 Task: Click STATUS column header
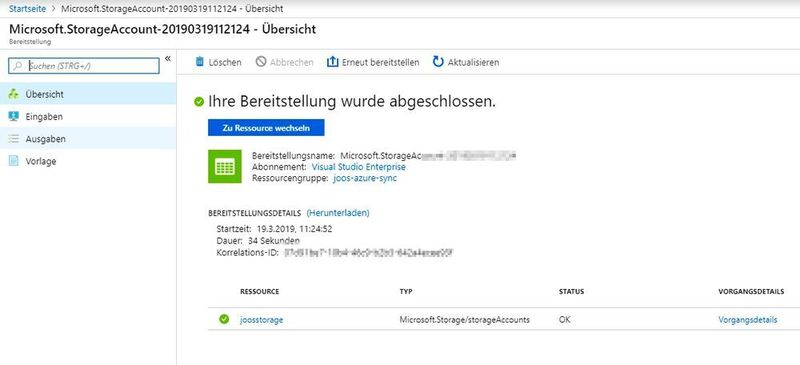pyautogui.click(x=571, y=291)
